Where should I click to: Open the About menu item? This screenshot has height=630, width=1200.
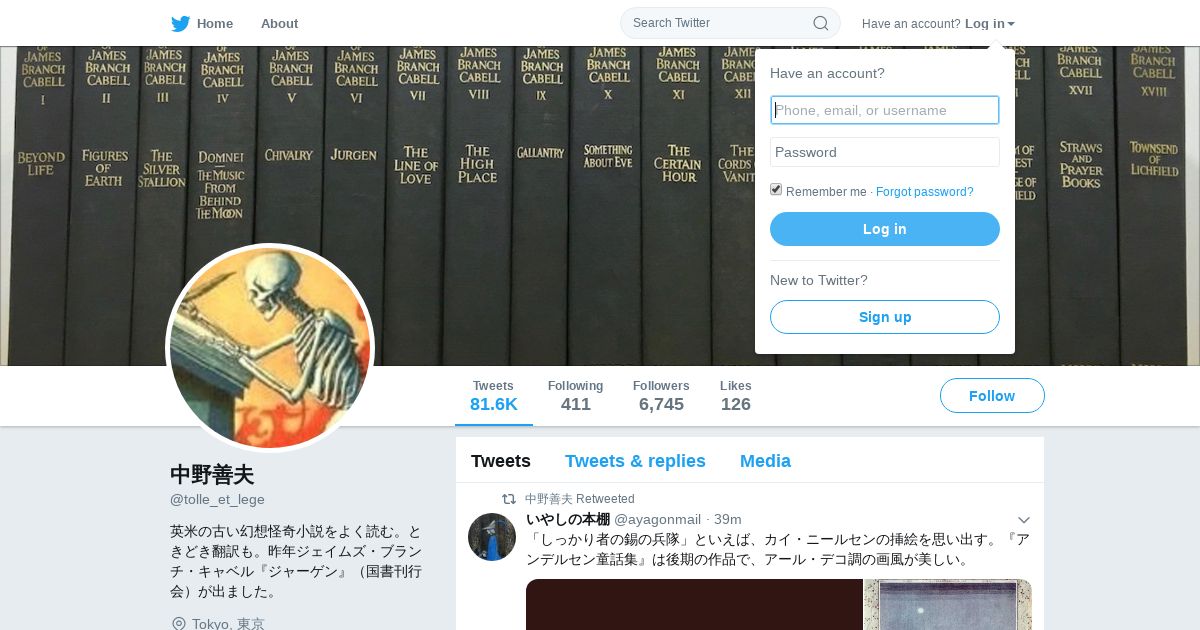pyautogui.click(x=279, y=23)
